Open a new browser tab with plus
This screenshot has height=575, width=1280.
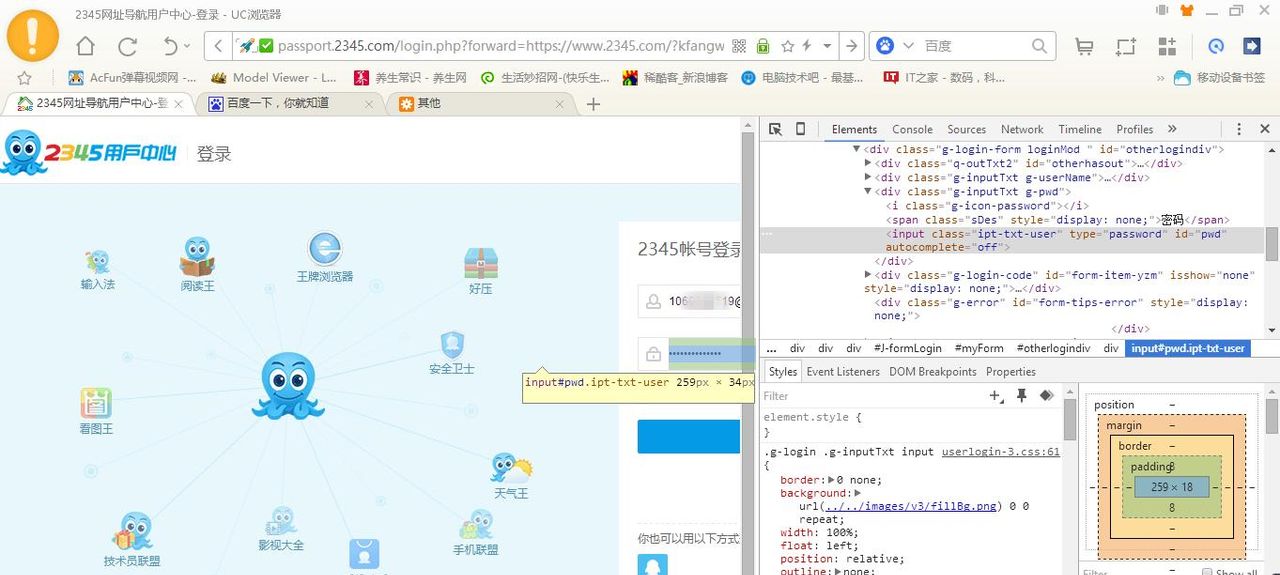pos(593,103)
